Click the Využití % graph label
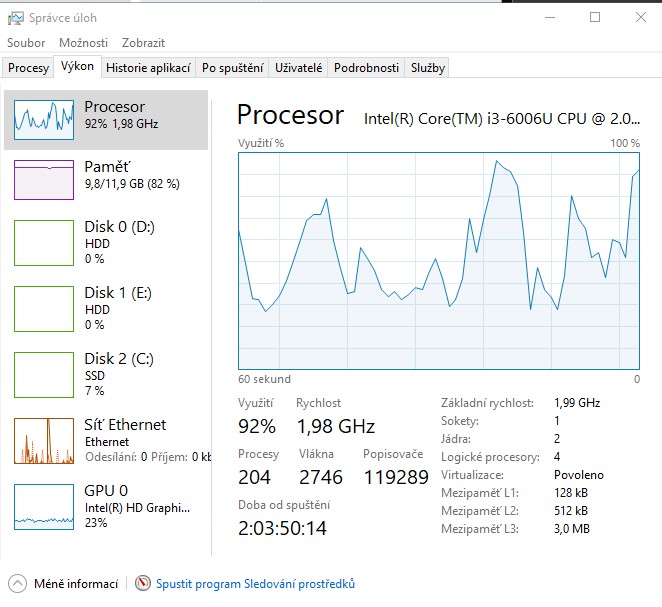This screenshot has width=662, height=607. 261,143
